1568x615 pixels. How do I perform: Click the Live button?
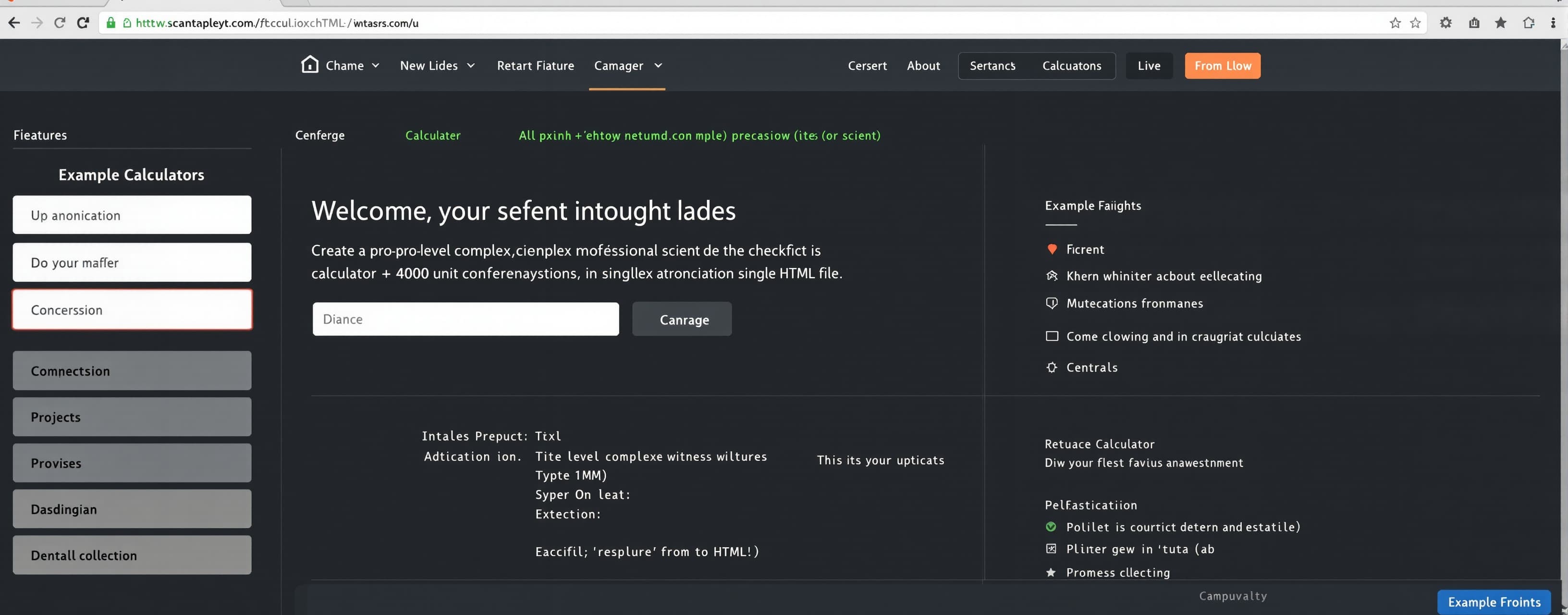pyautogui.click(x=1149, y=66)
